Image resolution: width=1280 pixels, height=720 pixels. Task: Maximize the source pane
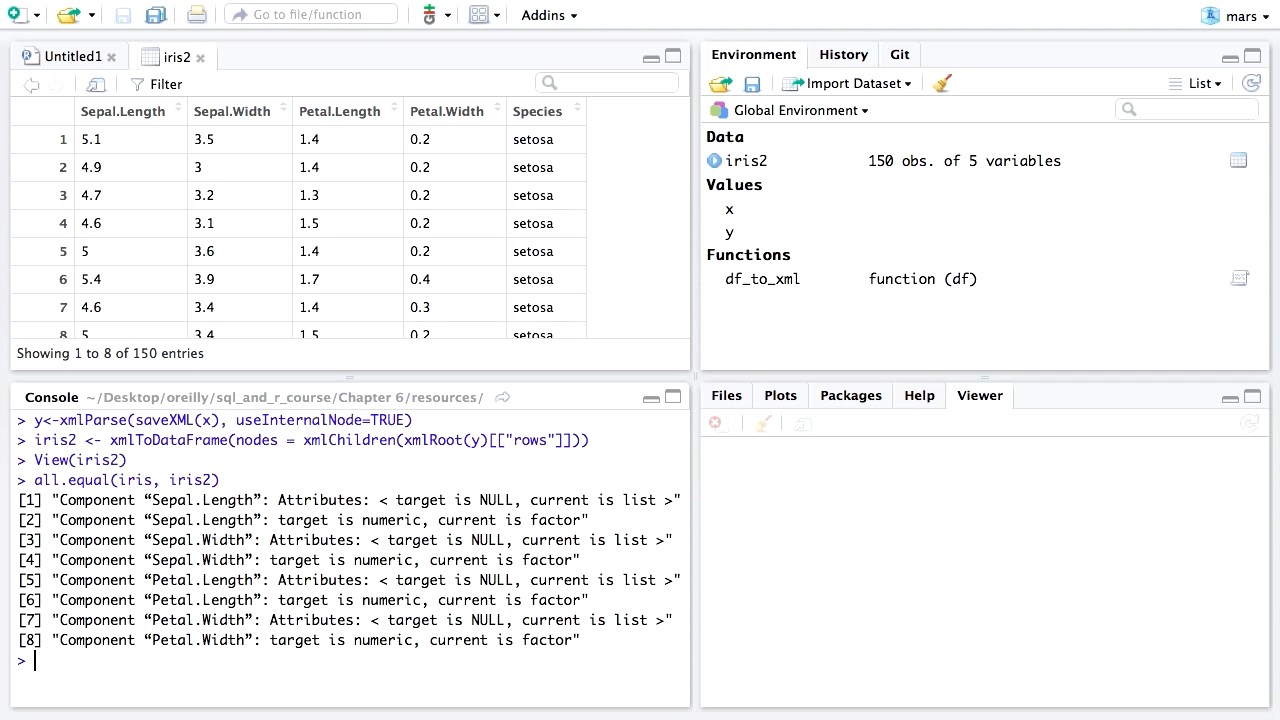(x=673, y=57)
